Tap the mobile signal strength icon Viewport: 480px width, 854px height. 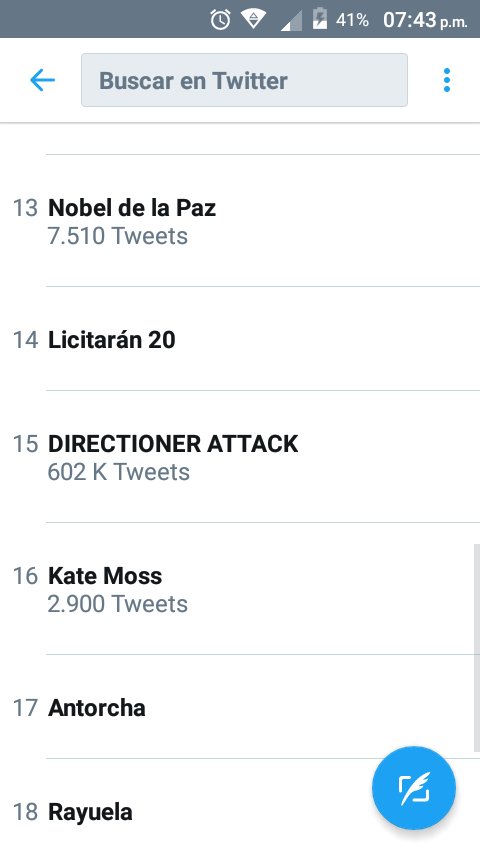(291, 21)
